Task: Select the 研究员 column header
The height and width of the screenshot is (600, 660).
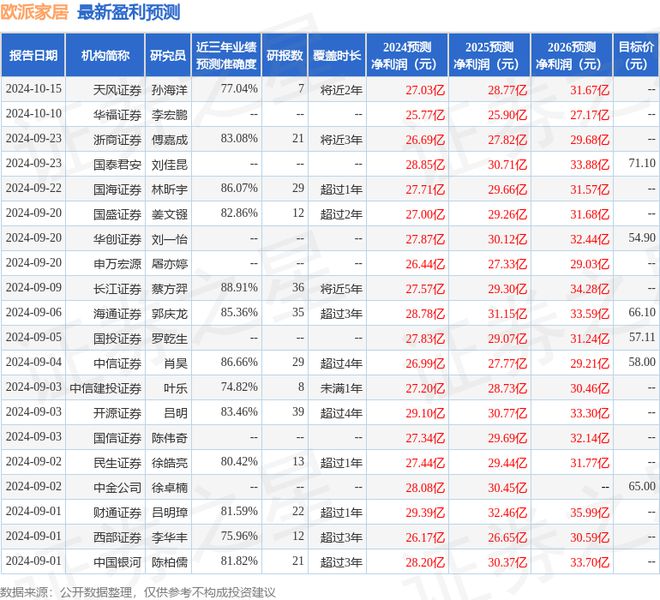Action: [x=168, y=55]
